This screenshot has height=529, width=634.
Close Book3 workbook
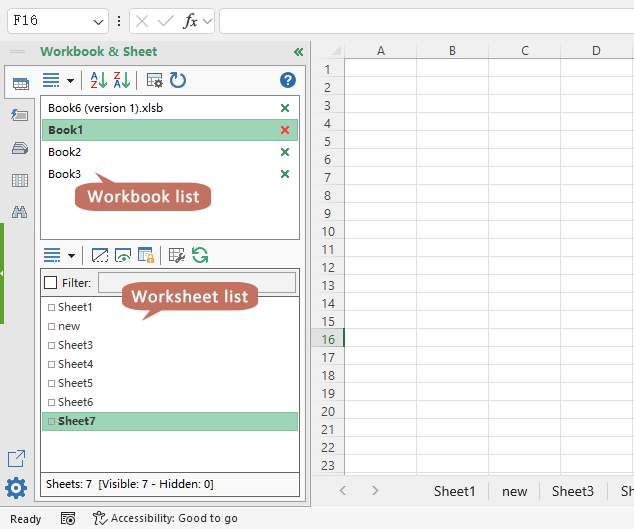pos(285,174)
